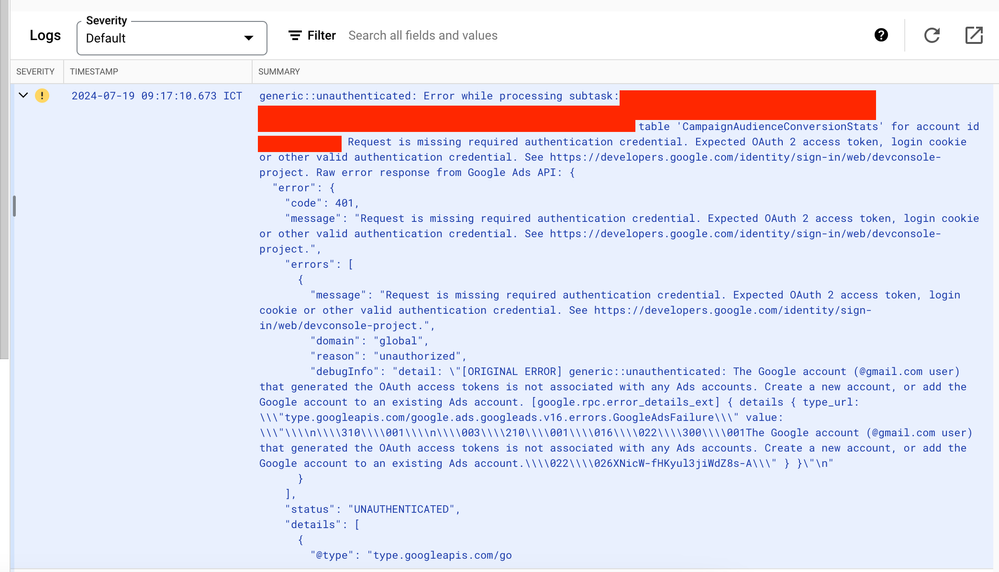
Task: Collapse the expanded log entry chevron
Action: coord(24,96)
